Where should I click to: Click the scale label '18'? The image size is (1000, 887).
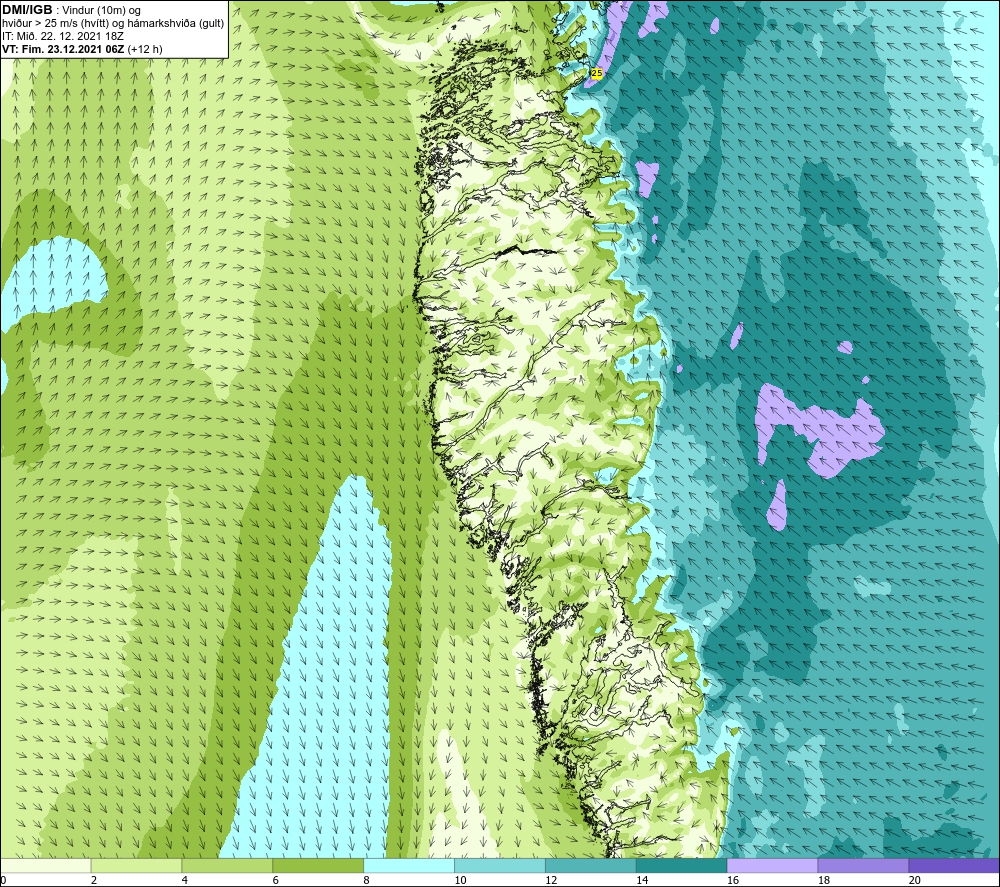pos(823,880)
